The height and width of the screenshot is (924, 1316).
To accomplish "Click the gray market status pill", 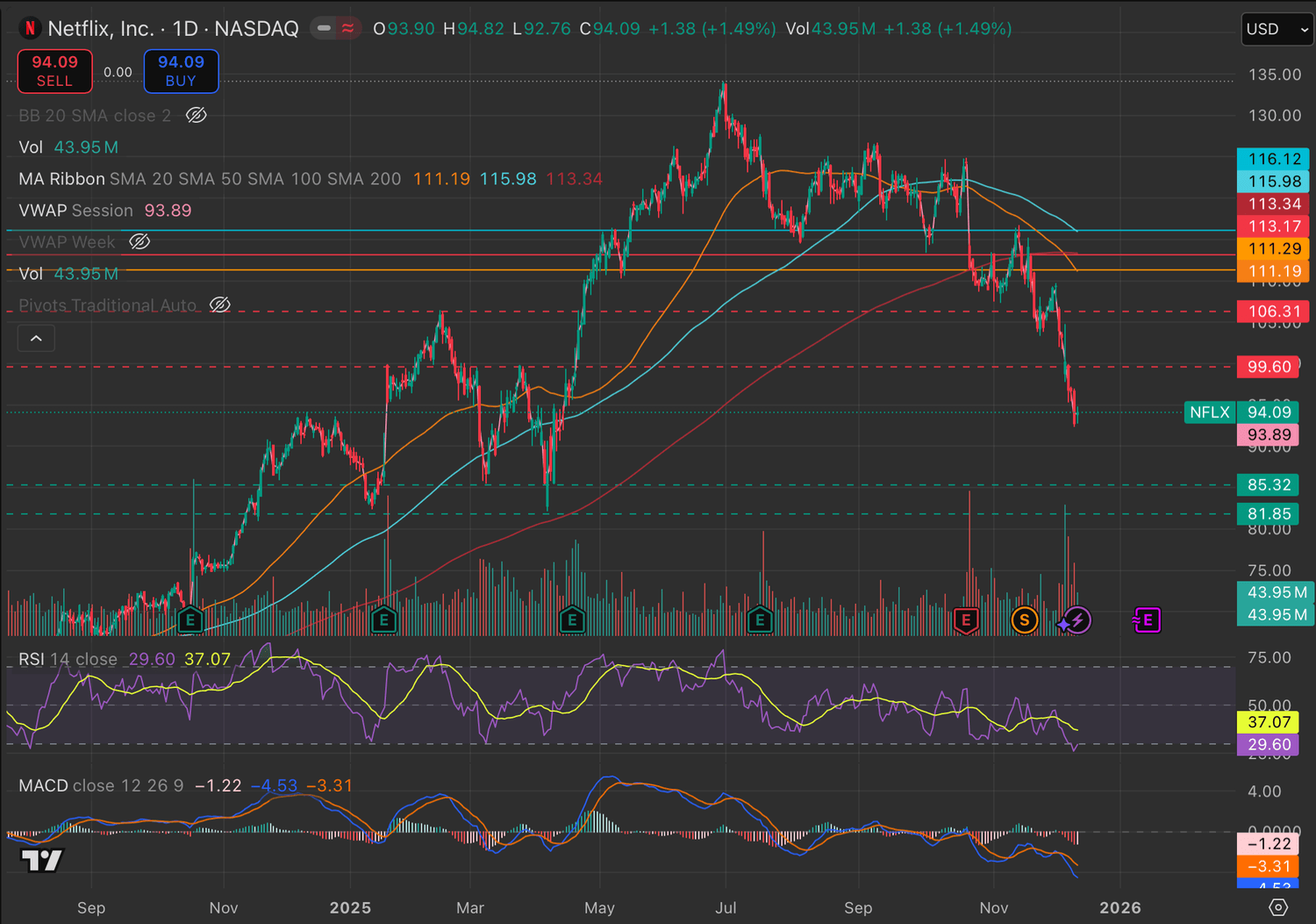I will 324,28.
